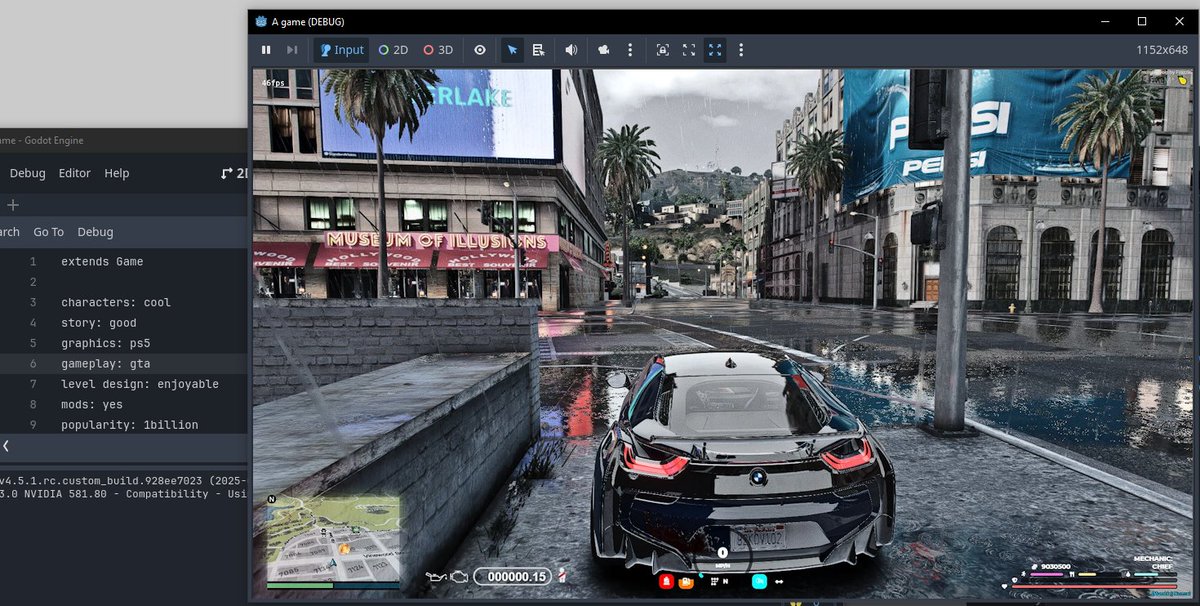Viewport: 1200px width, 606px height.
Task: Toggle selection visibility eye icon
Action: pyautogui.click(x=480, y=50)
